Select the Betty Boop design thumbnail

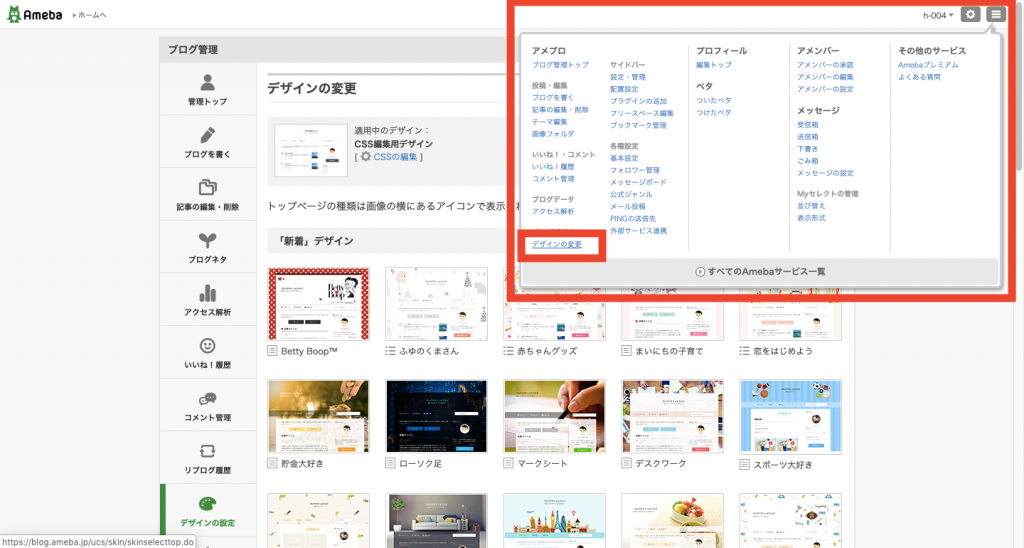(x=318, y=304)
